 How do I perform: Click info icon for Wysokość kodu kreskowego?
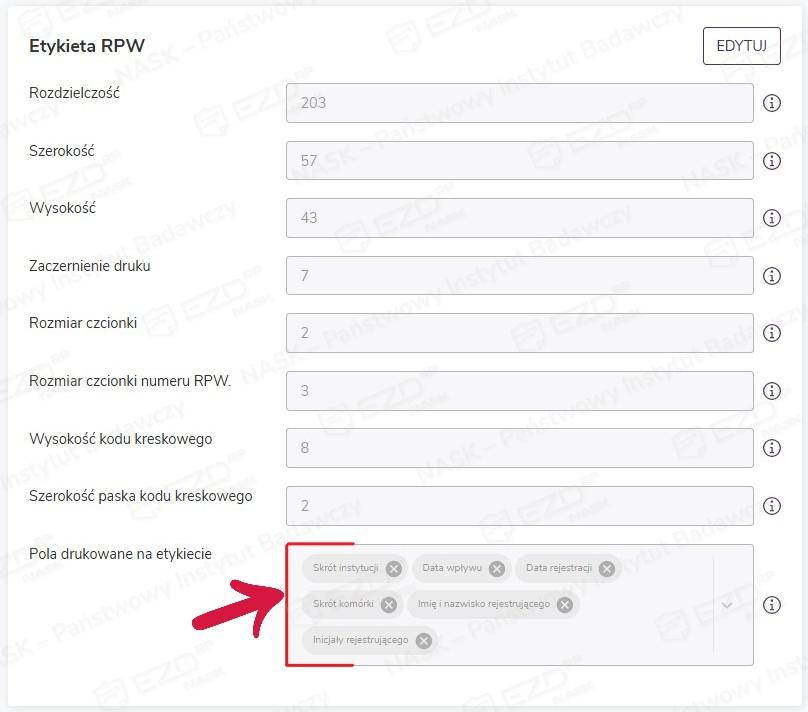[771, 448]
